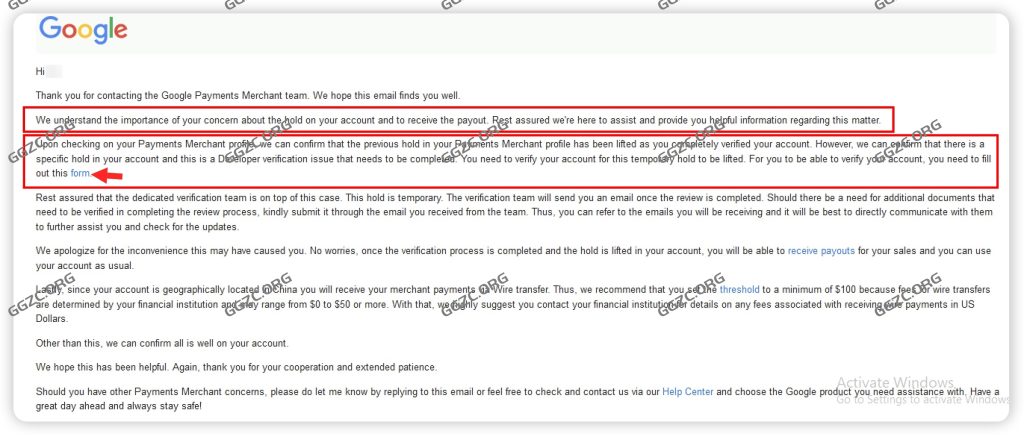Image resolution: width=1024 pixels, height=435 pixels.
Task: Visit the "Help Center" link
Action: coord(688,392)
